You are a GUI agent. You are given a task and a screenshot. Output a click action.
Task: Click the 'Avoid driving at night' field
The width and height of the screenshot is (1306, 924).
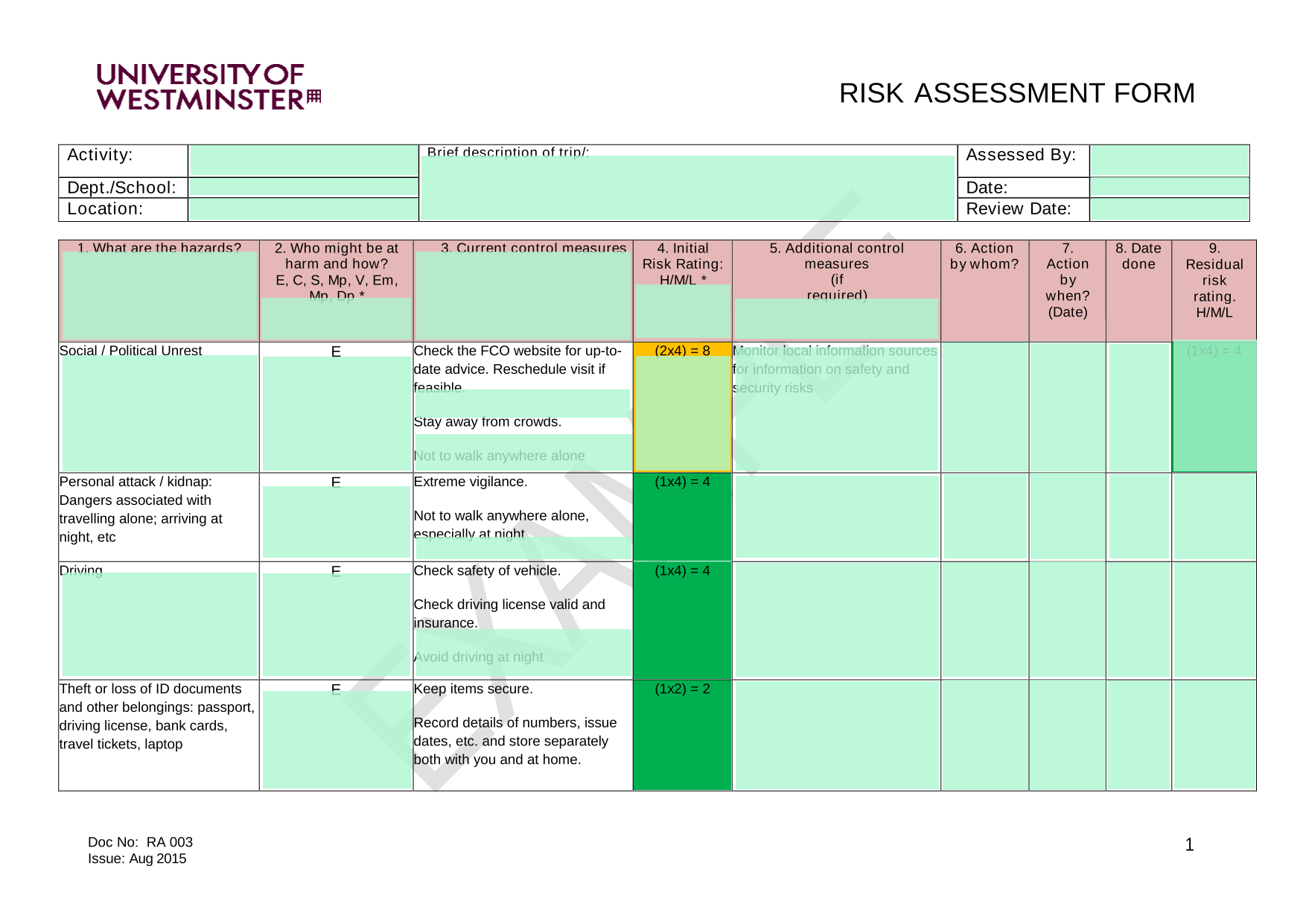523,653
